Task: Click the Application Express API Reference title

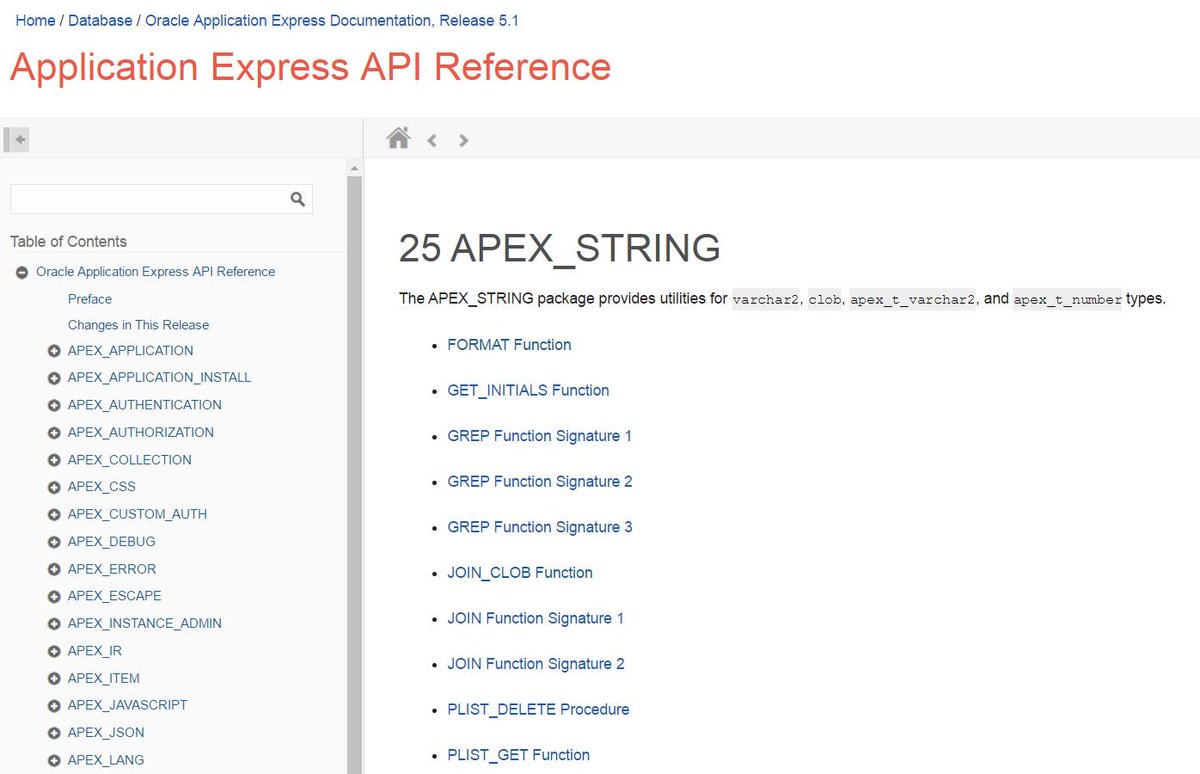Action: tap(310, 67)
